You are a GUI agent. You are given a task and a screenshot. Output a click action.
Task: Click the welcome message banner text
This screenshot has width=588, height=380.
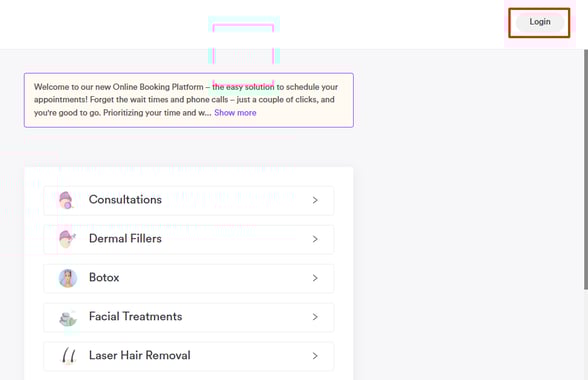(x=186, y=100)
